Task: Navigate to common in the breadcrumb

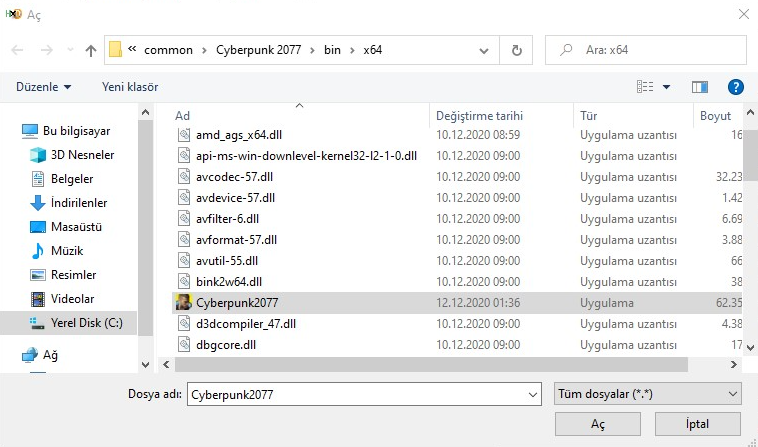Action: pyautogui.click(x=168, y=50)
